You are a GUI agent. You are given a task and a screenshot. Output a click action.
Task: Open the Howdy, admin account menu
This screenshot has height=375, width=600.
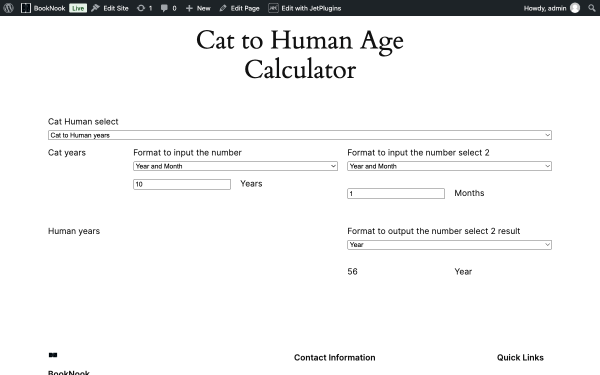[x=552, y=8]
